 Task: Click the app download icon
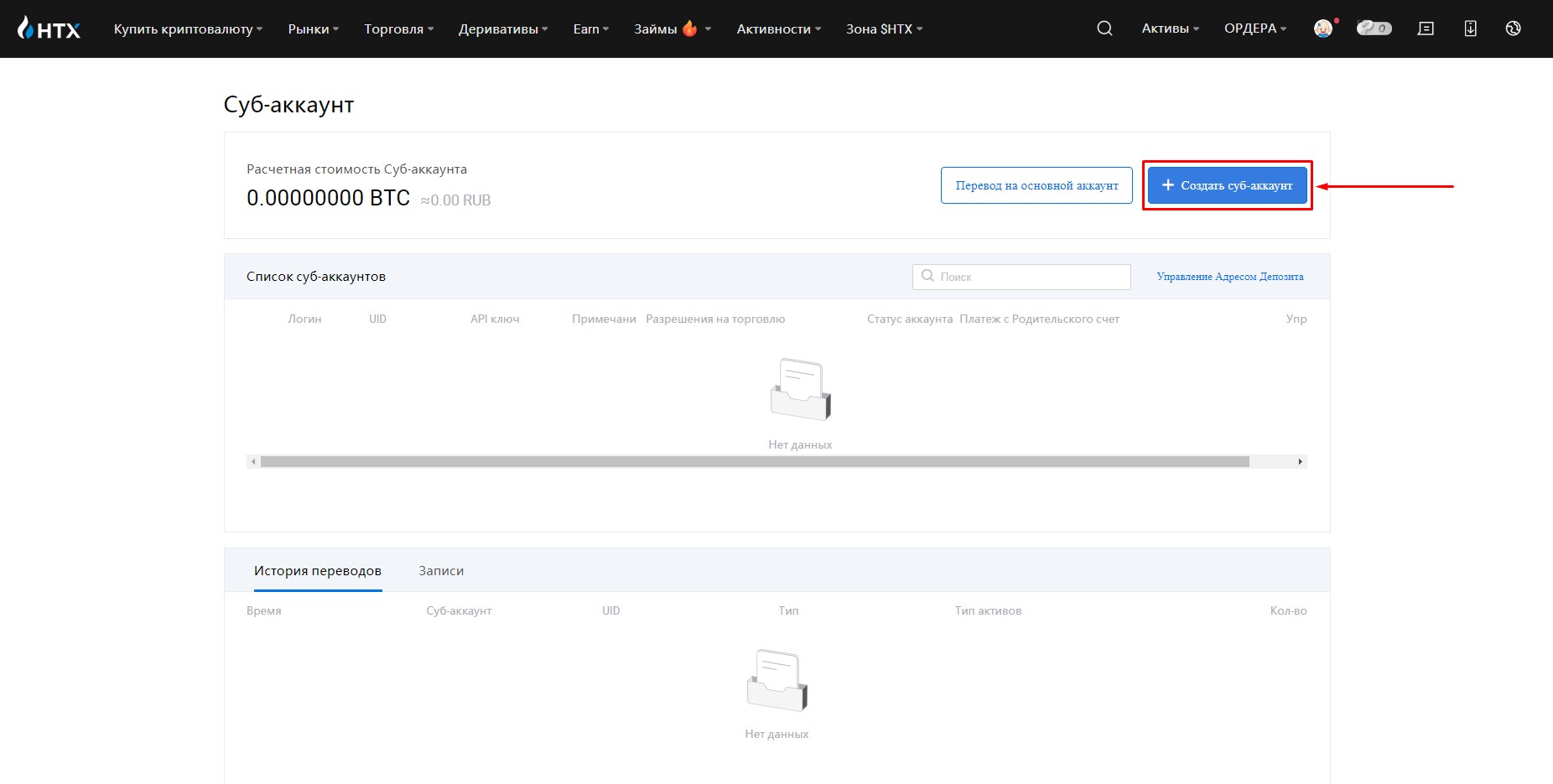point(1470,29)
